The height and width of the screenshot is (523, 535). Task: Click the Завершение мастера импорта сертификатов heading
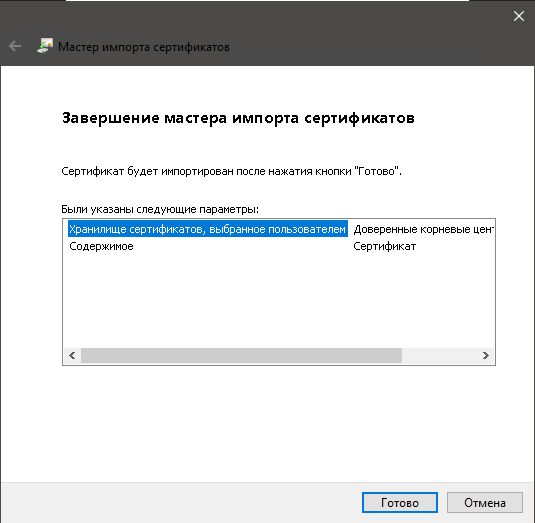tap(238, 118)
